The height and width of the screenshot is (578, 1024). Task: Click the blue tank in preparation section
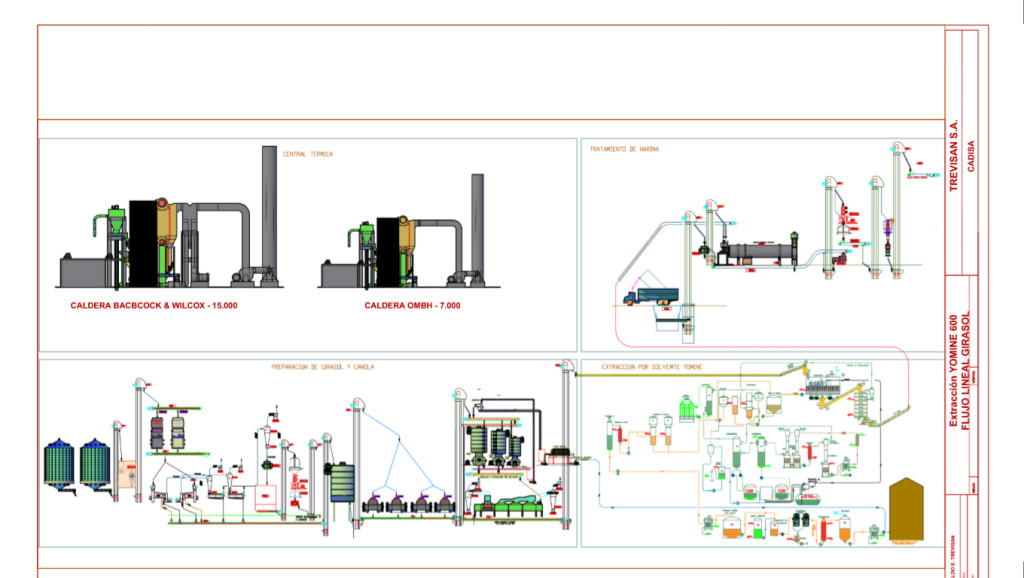tap(342, 483)
